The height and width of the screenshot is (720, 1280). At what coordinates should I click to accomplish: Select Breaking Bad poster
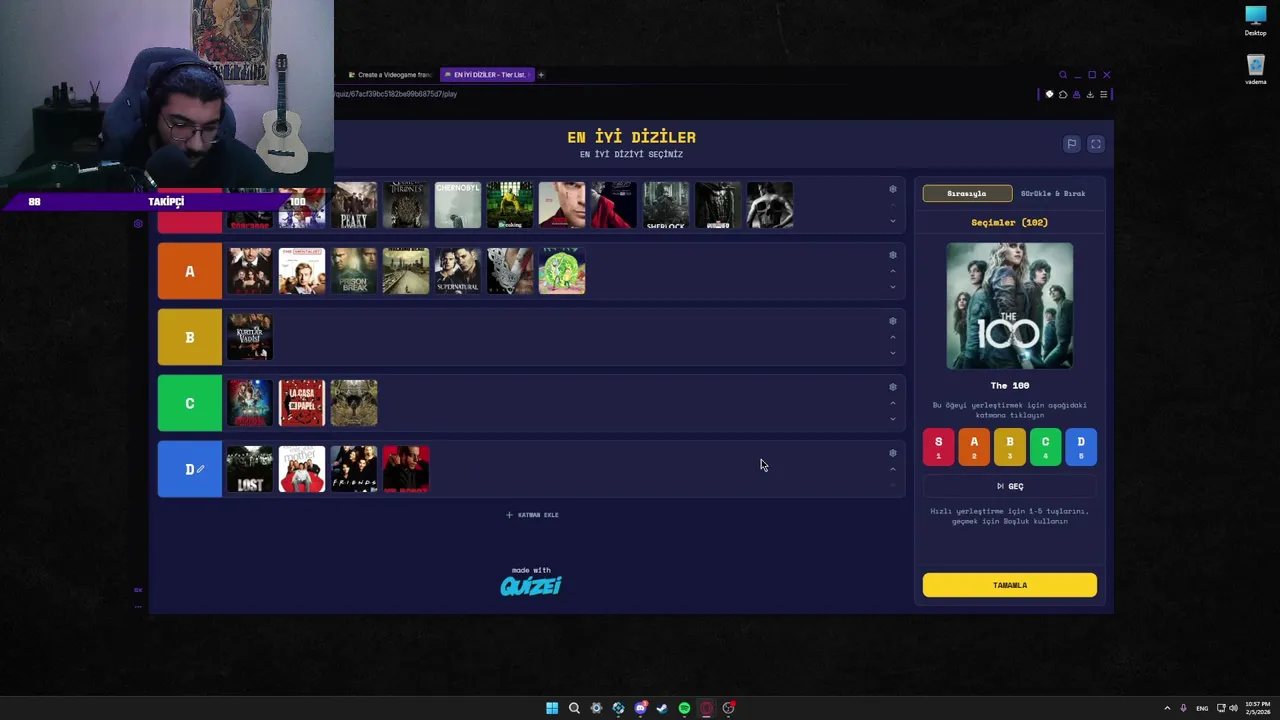[510, 205]
